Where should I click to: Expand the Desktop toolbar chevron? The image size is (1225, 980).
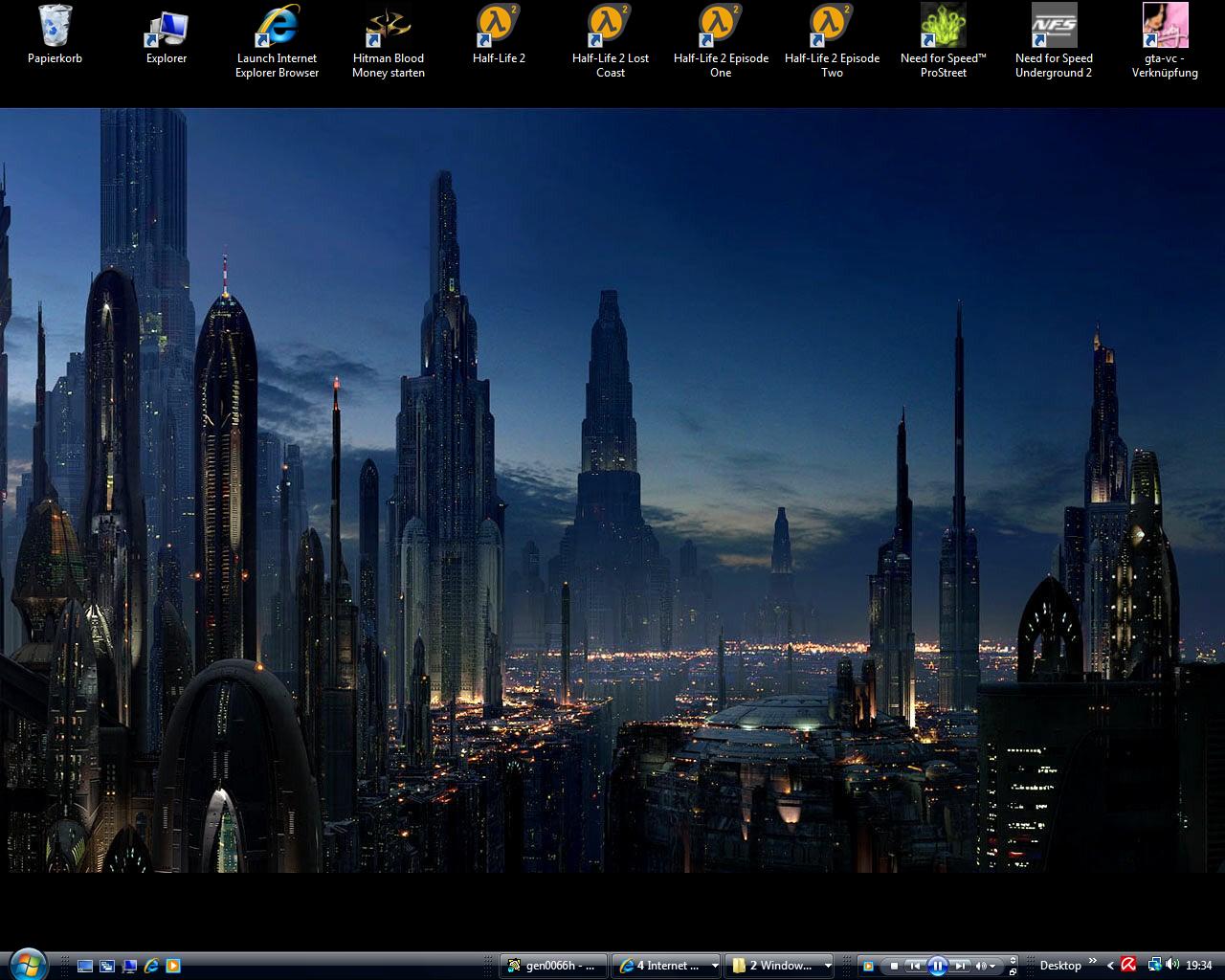tap(1092, 962)
